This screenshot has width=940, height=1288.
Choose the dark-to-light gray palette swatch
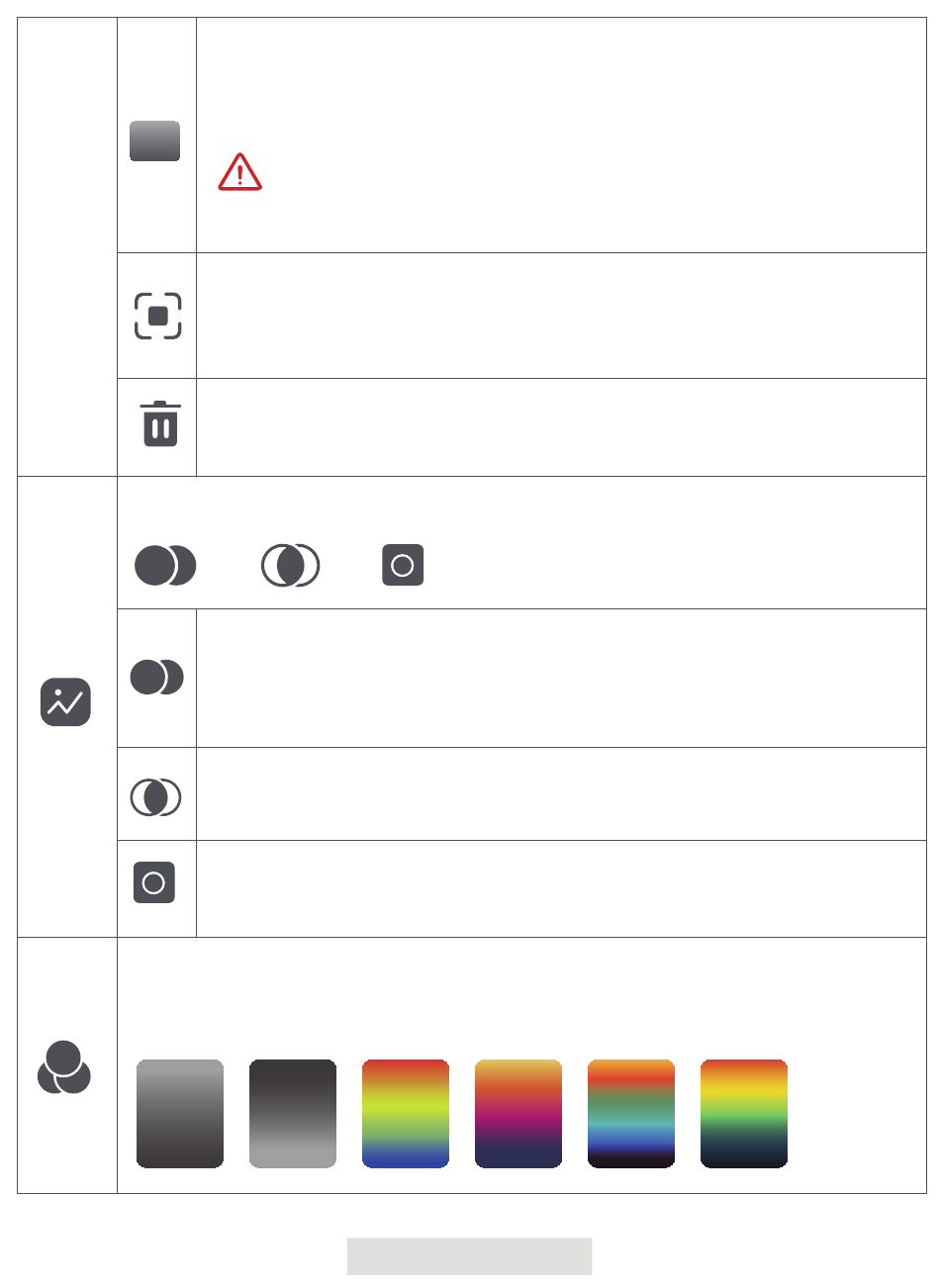pyautogui.click(x=293, y=1114)
